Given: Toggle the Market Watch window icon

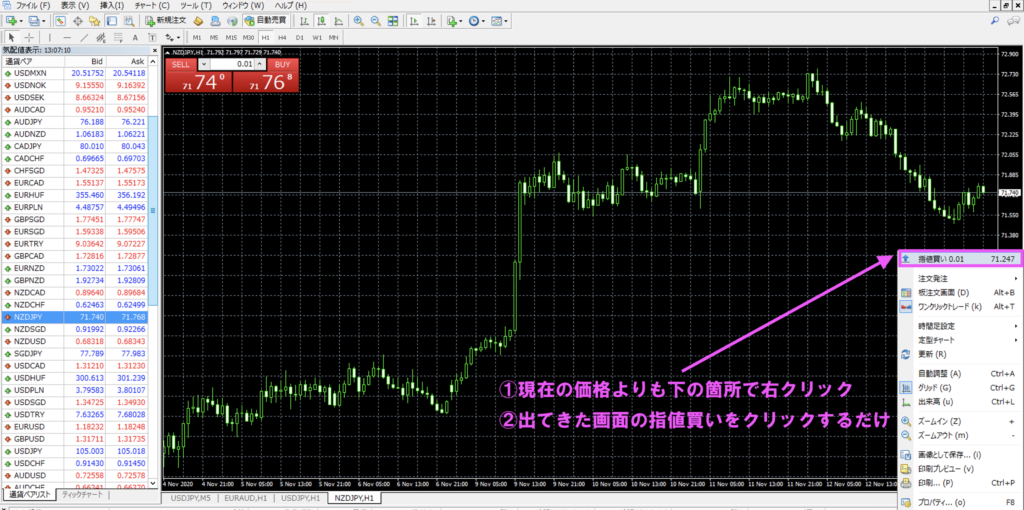Looking at the screenshot, I should tap(59, 21).
